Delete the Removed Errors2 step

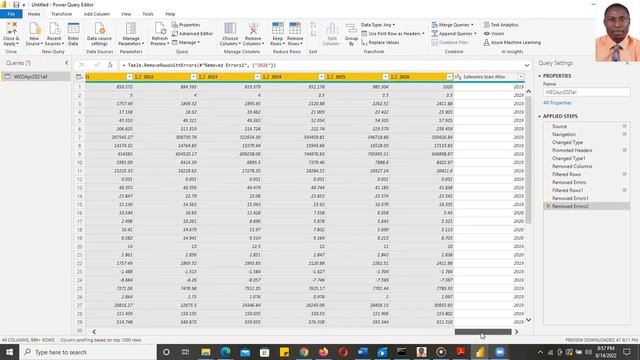pyautogui.click(x=548, y=206)
